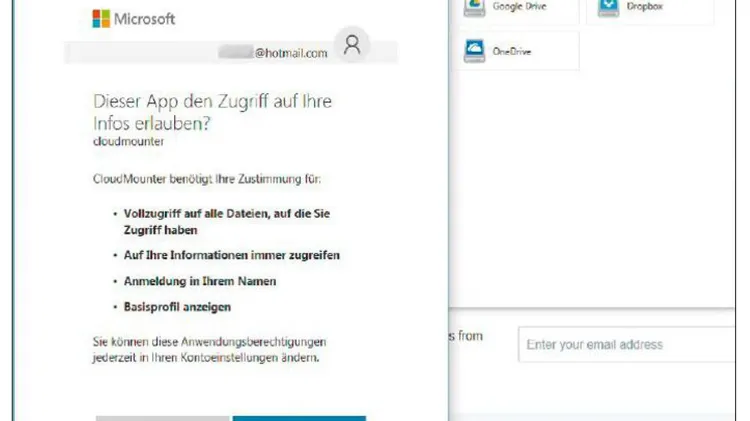
Task: Click the 'cloudmounter' app name text
Action: (x=129, y=142)
